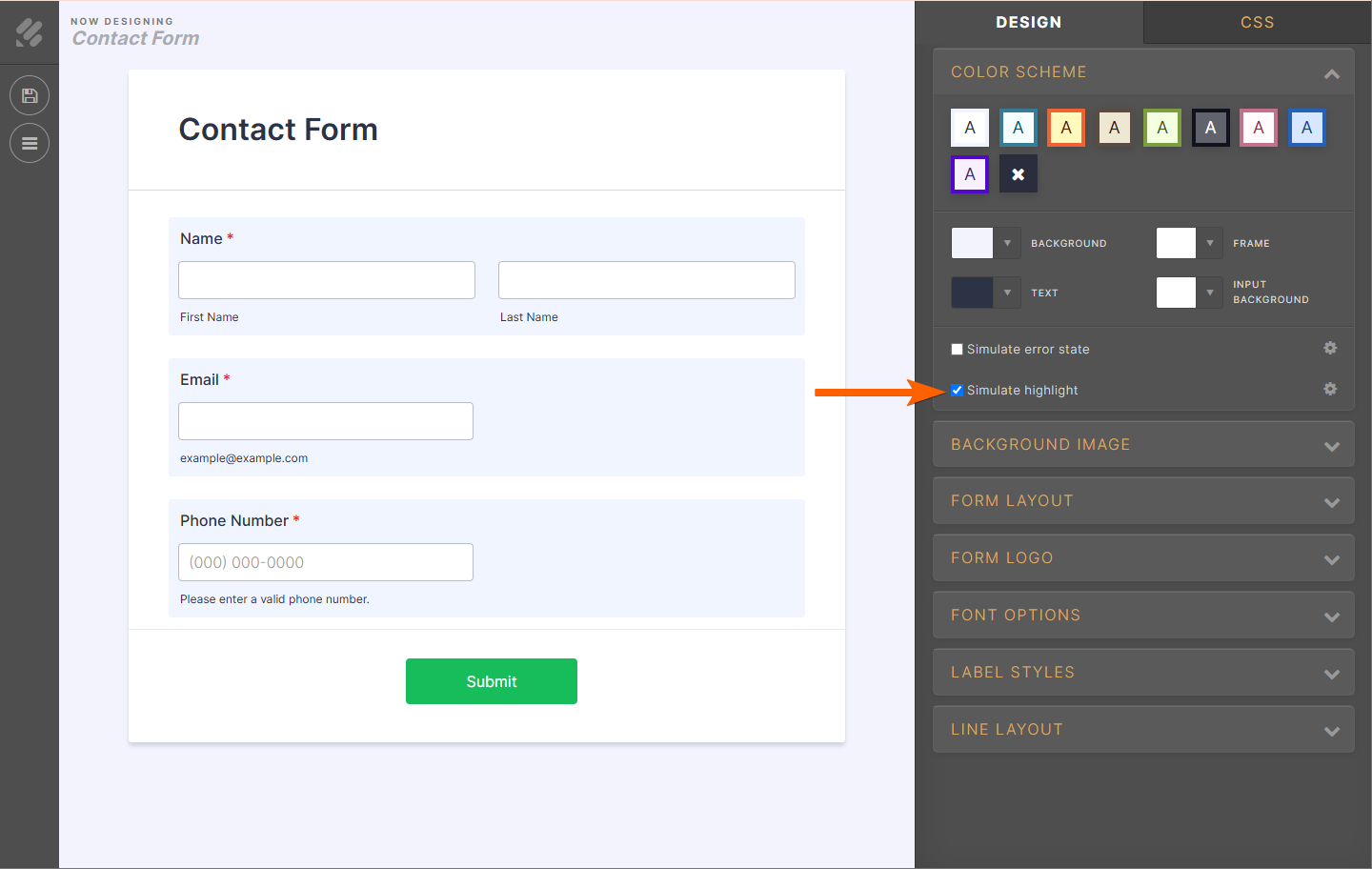Open the Text color dropdown arrow

[1007, 293]
